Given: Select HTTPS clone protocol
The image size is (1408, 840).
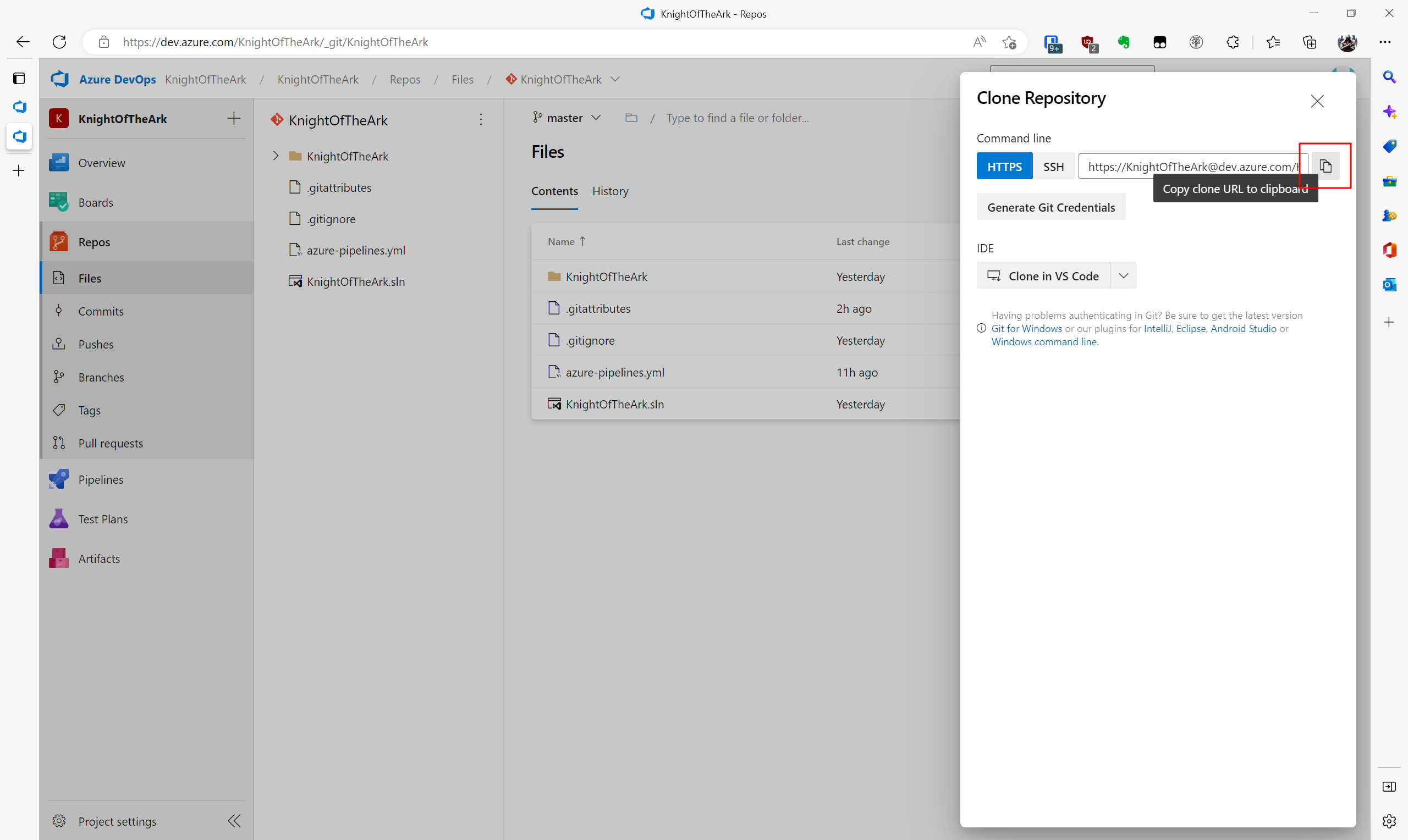Looking at the screenshot, I should (x=1004, y=167).
